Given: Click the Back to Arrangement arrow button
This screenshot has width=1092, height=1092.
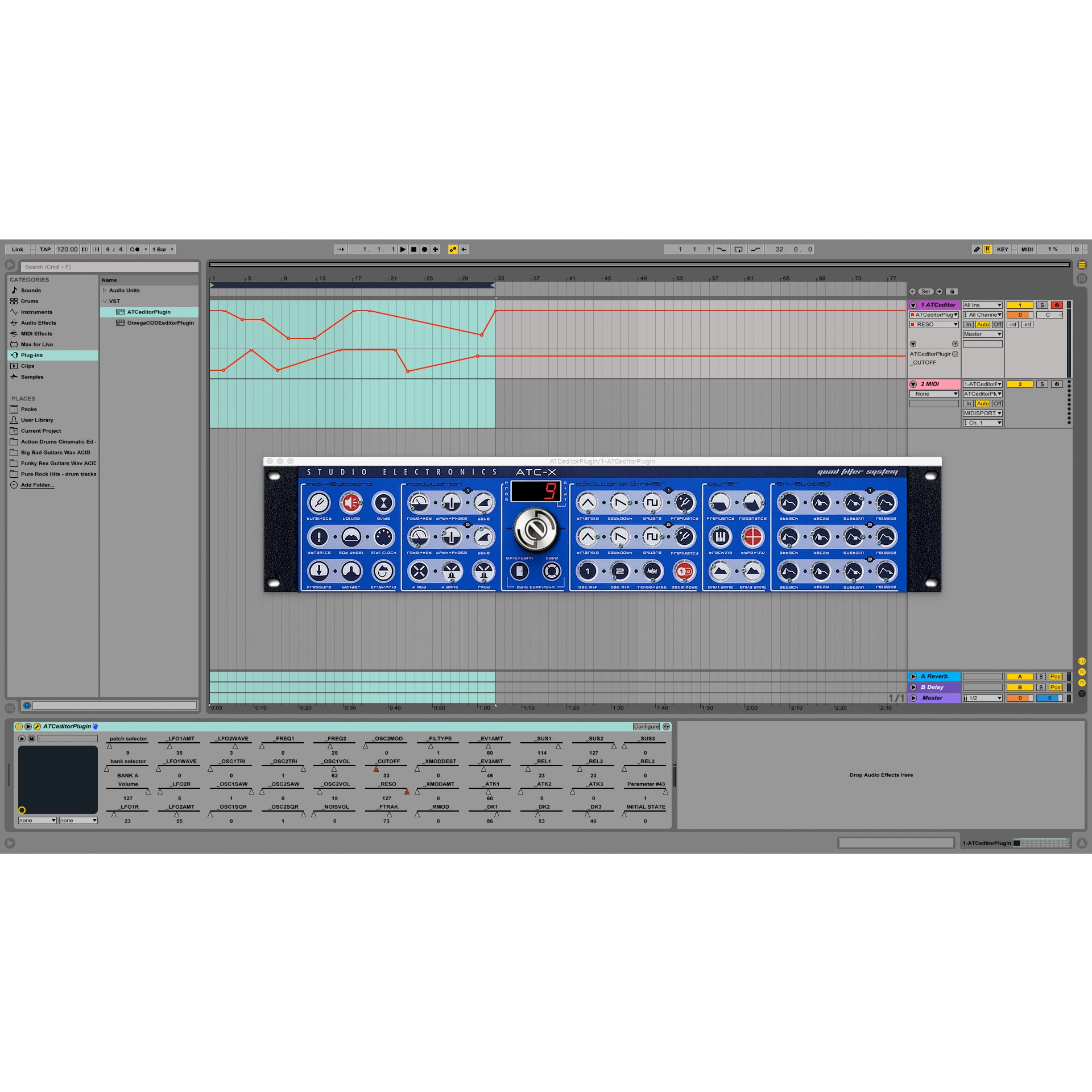Looking at the screenshot, I should 464,249.
